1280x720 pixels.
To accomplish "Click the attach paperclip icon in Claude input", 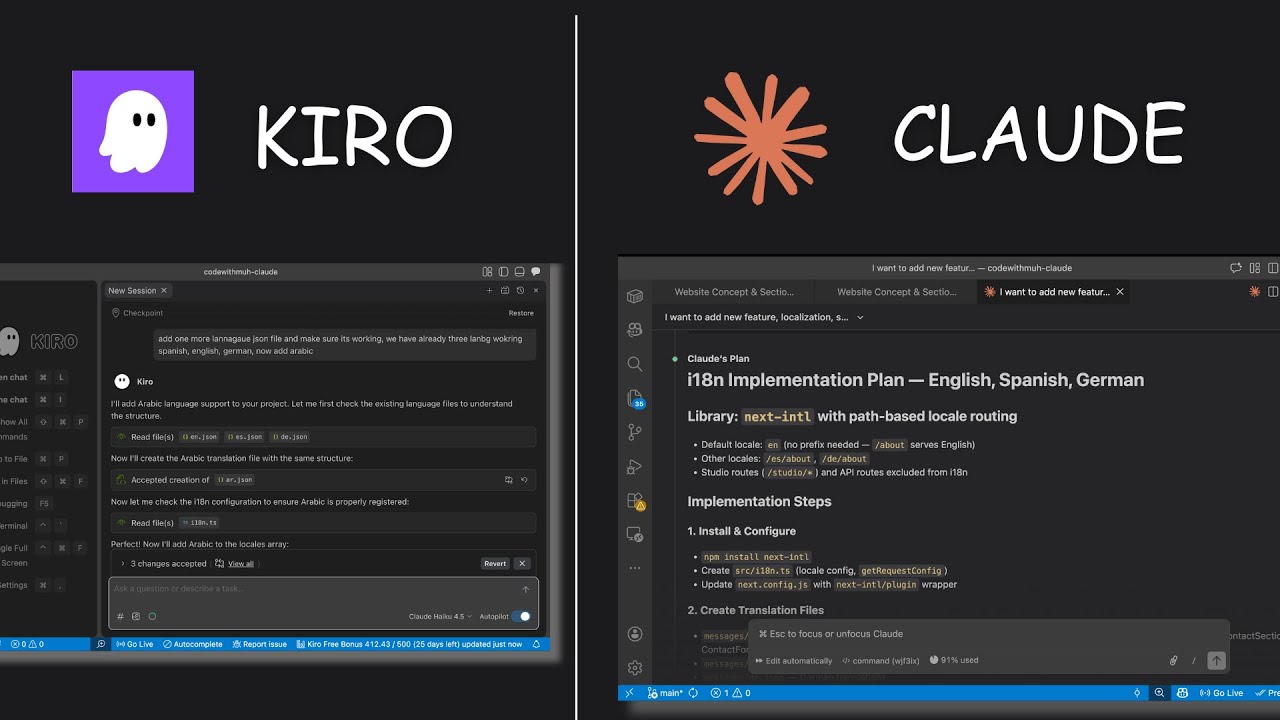I will 1174,660.
